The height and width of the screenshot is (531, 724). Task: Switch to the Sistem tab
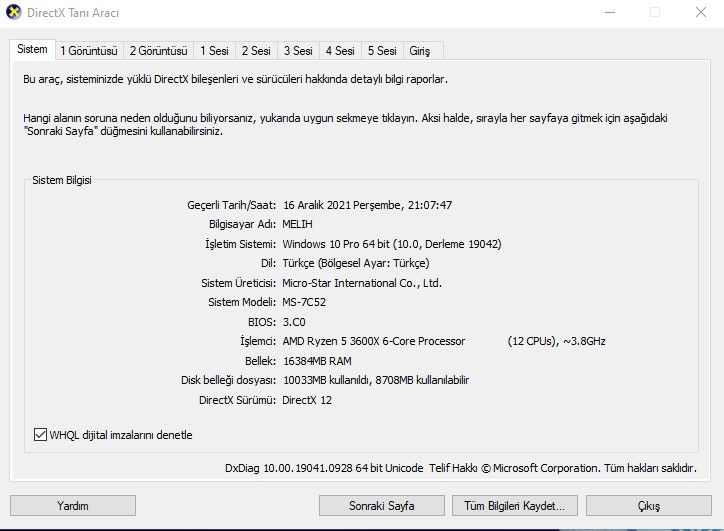pyautogui.click(x=32, y=49)
